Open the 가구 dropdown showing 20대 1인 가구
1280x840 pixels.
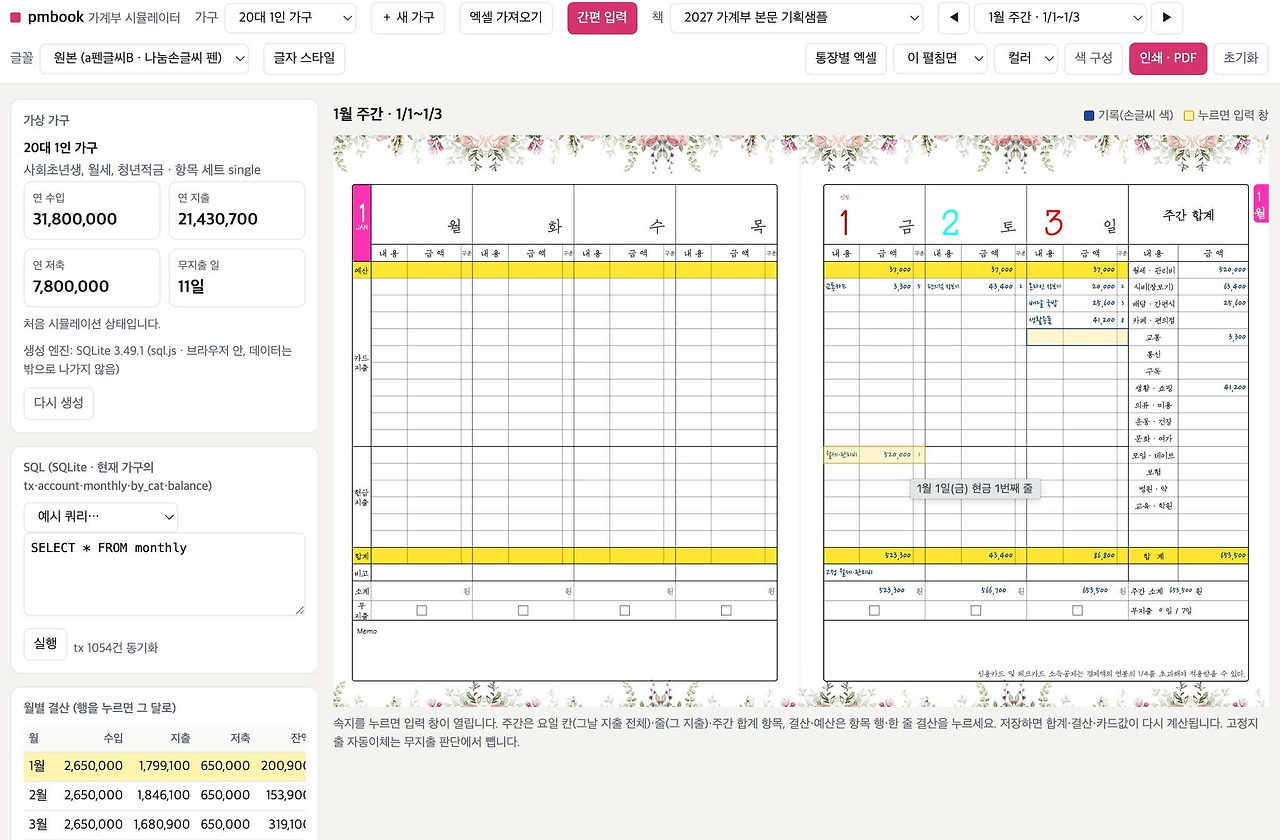click(x=290, y=18)
